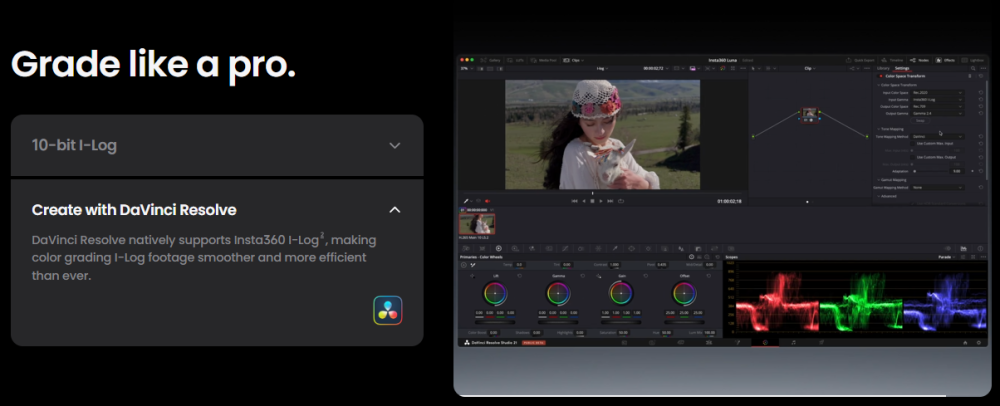Adjust the Adaptation slider
The width and height of the screenshot is (1000, 406).
931,171
